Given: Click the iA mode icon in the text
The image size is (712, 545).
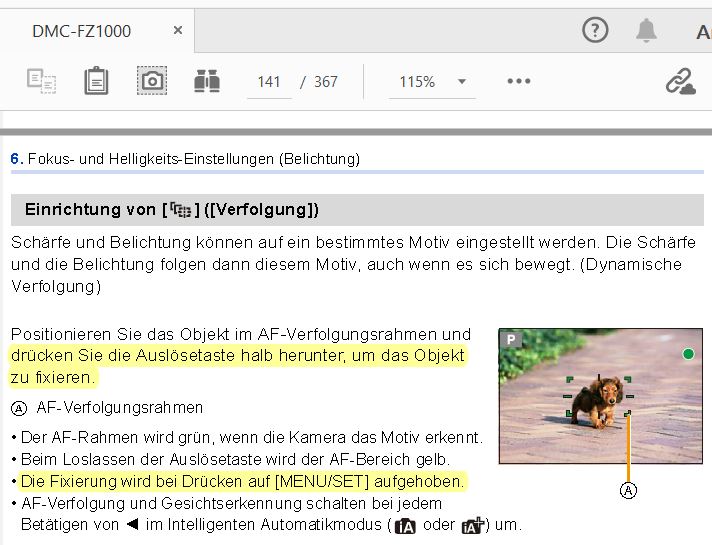Looking at the screenshot, I should [x=405, y=526].
